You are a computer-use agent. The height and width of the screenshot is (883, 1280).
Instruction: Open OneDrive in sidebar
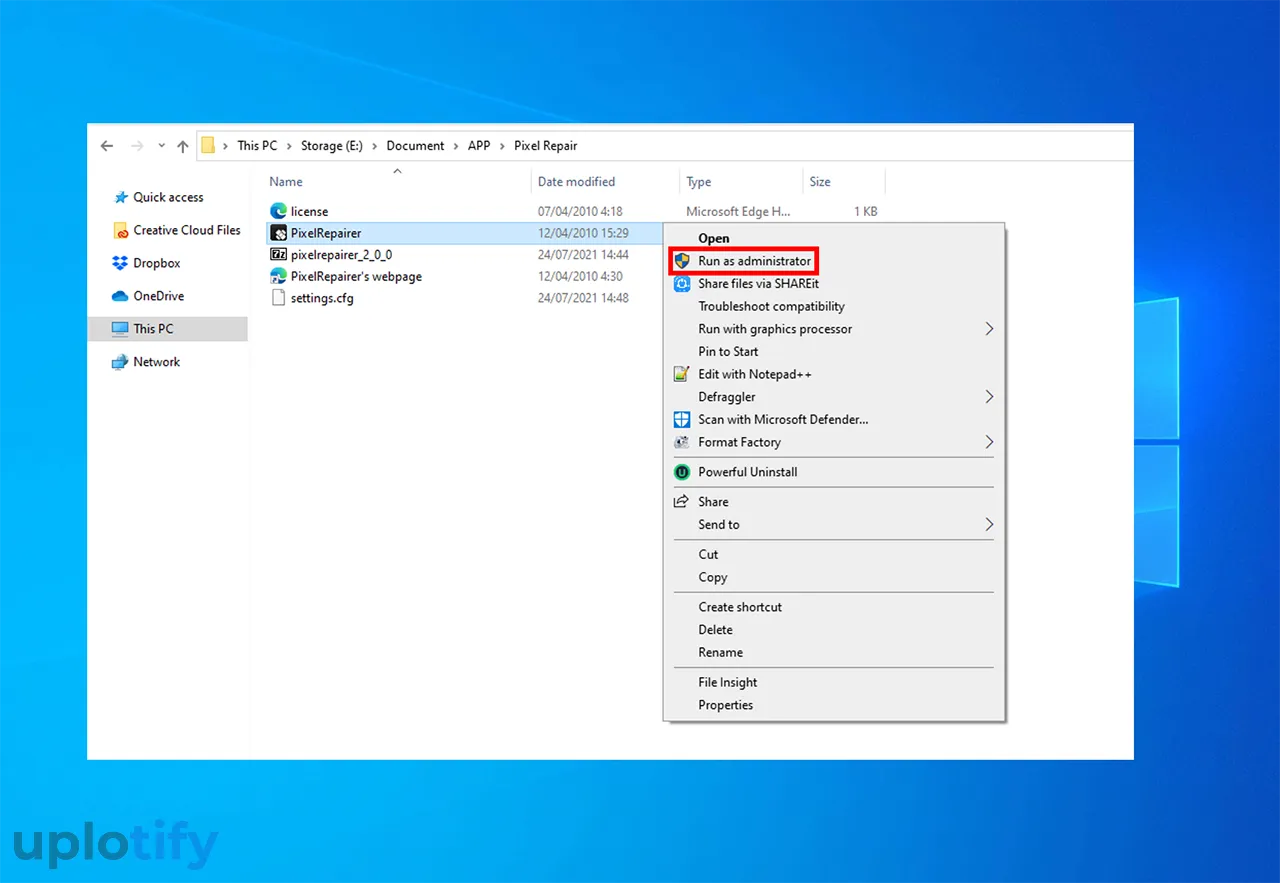tap(159, 296)
